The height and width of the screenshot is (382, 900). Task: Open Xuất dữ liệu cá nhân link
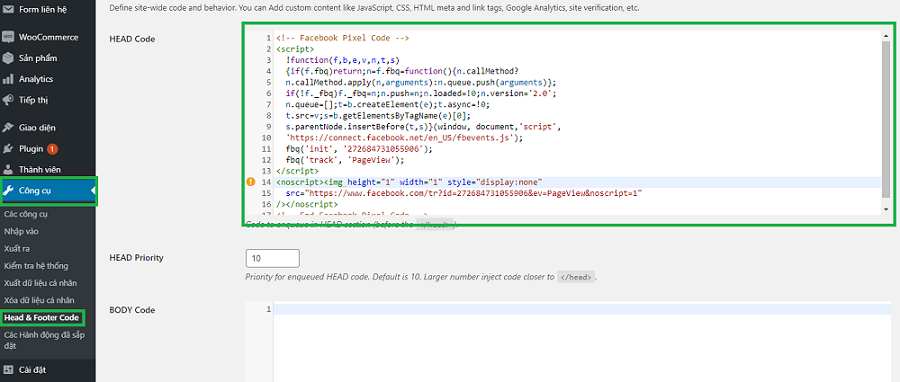point(40,283)
